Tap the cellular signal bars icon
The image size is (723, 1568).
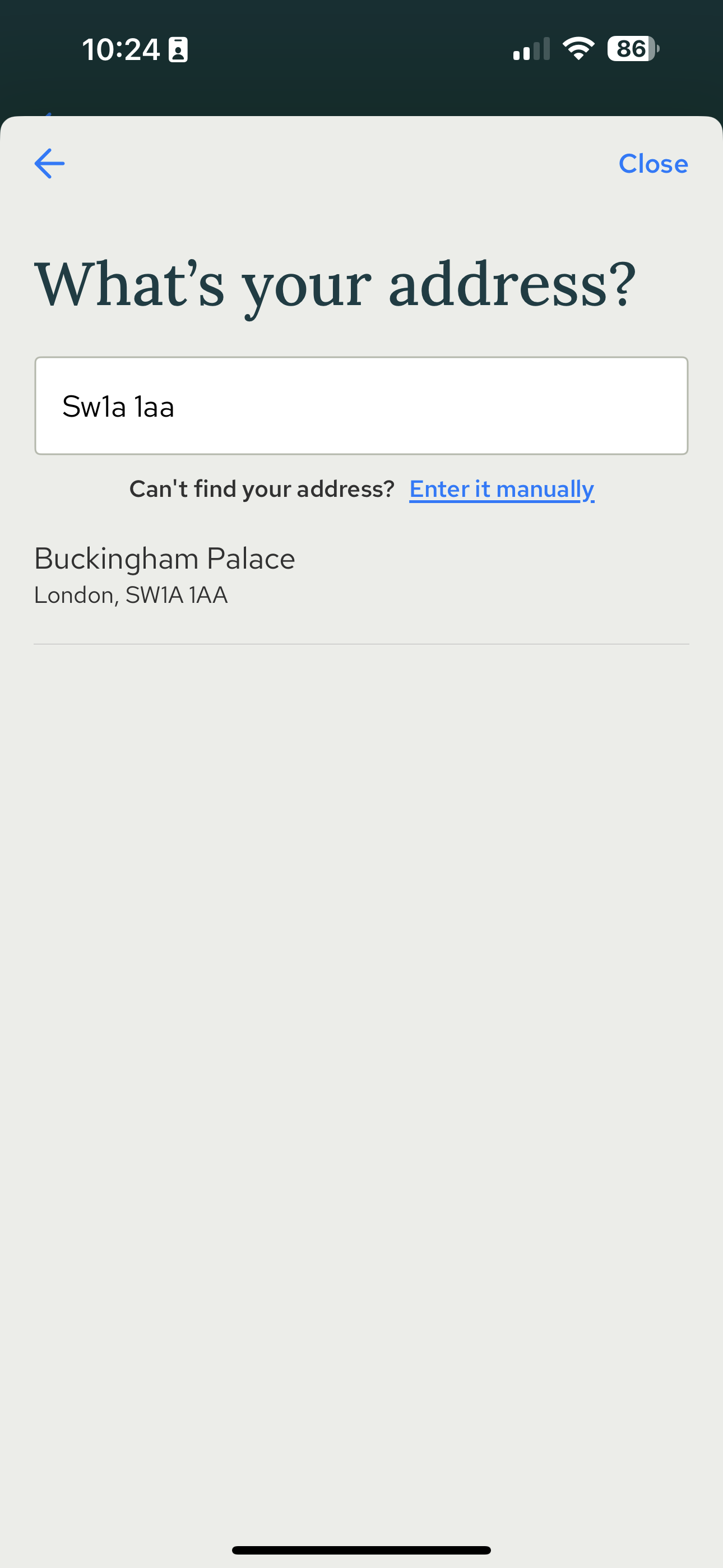click(531, 49)
